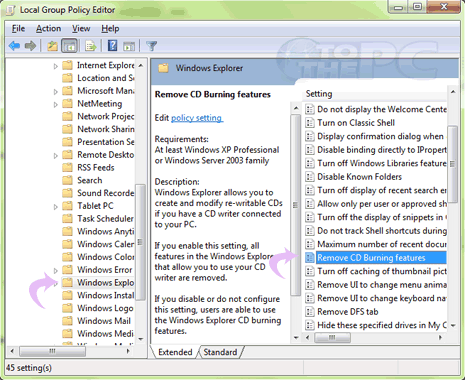Open the Help toolbar icon
This screenshot has height=380, width=465.
click(112, 46)
